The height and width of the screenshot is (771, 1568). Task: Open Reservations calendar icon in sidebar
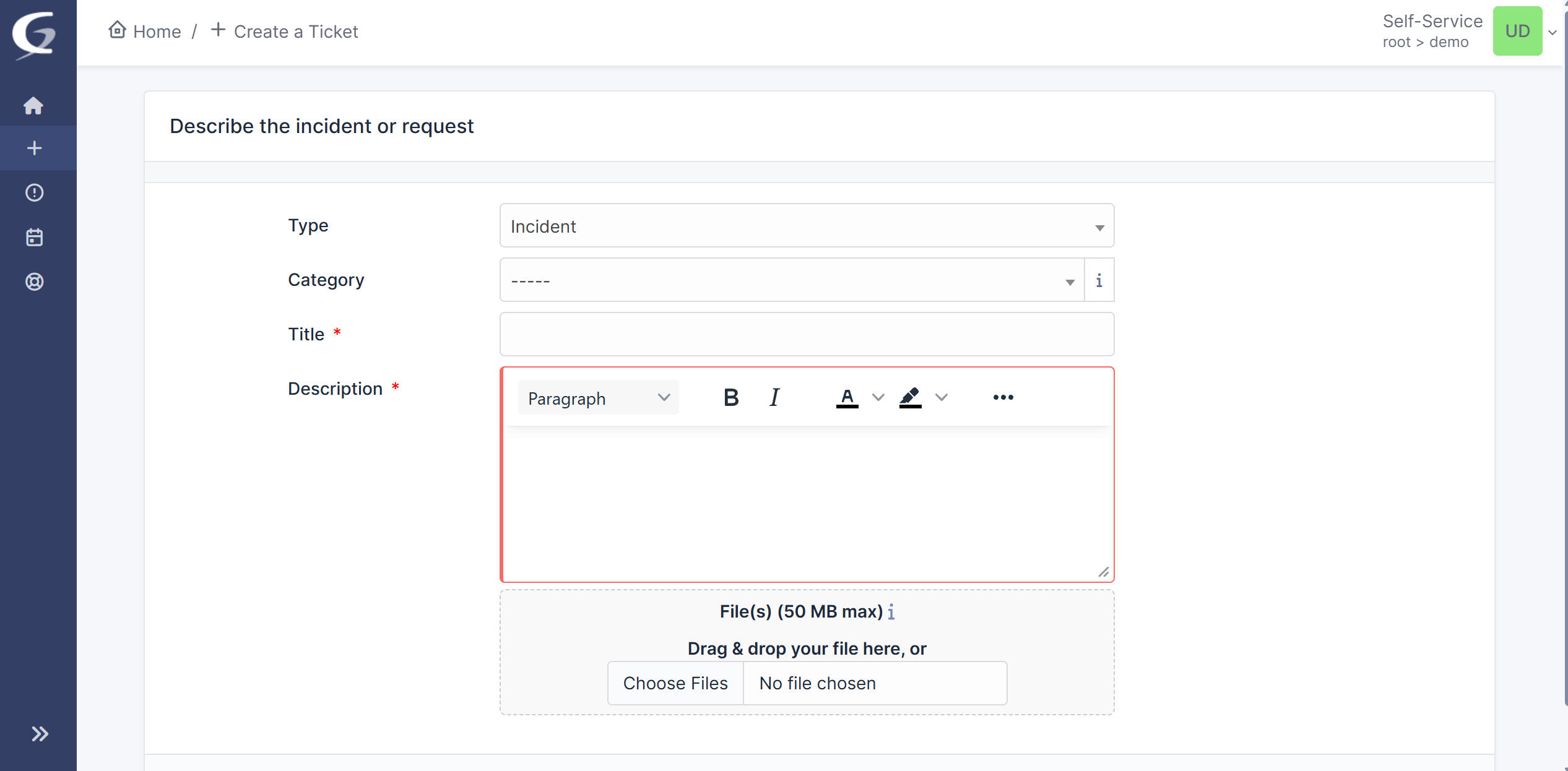(34, 238)
